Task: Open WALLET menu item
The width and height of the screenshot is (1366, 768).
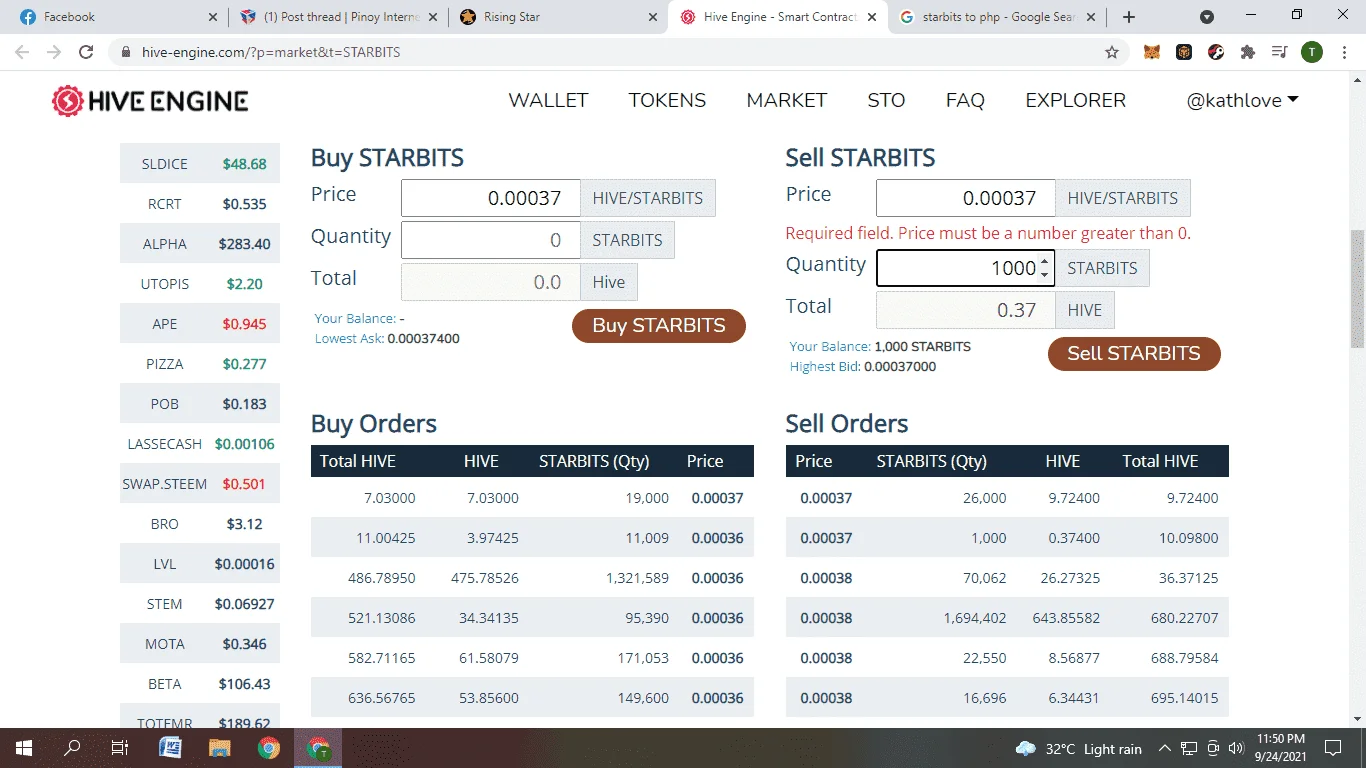Action: pos(548,101)
